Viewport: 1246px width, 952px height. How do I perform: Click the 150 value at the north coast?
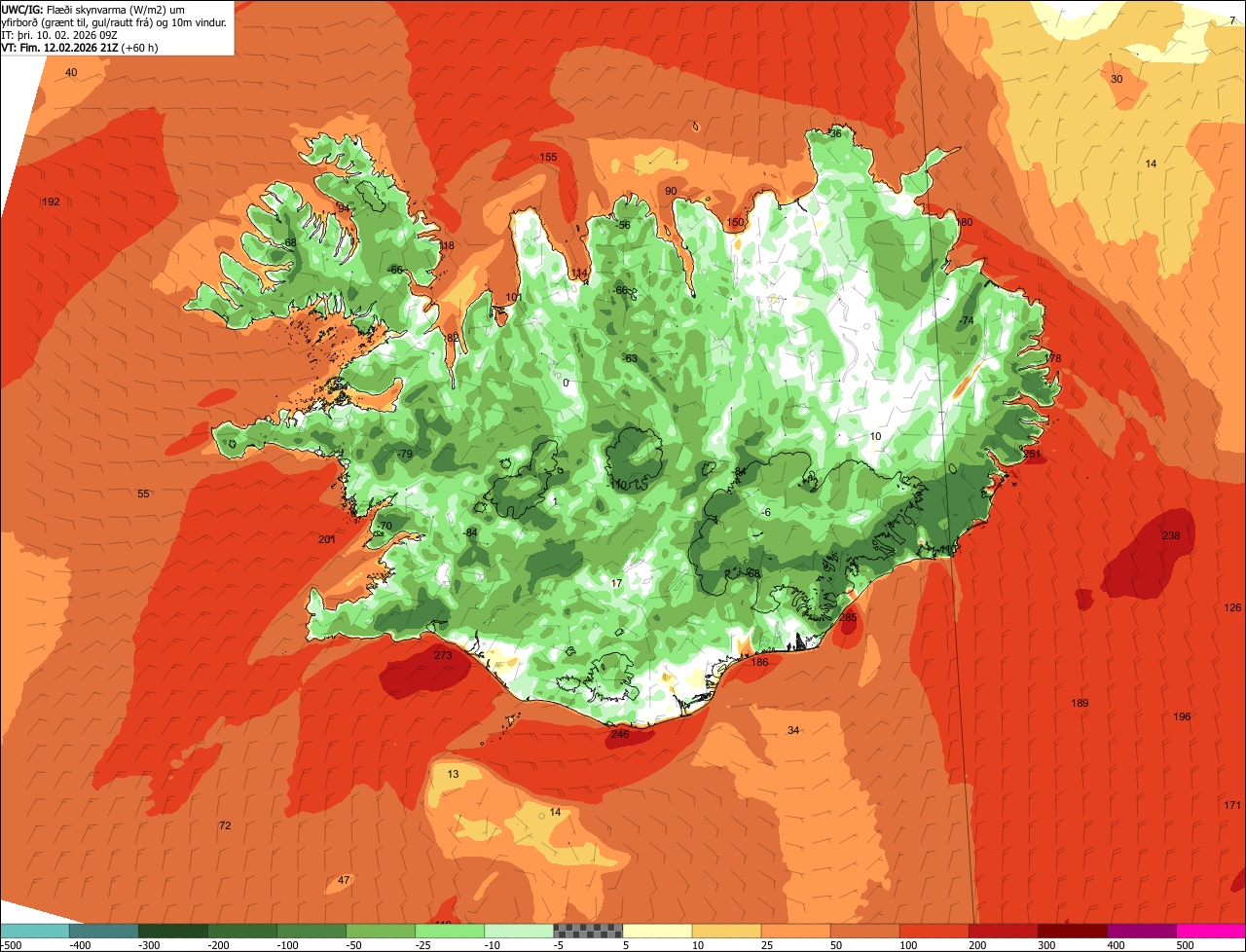pyautogui.click(x=736, y=223)
